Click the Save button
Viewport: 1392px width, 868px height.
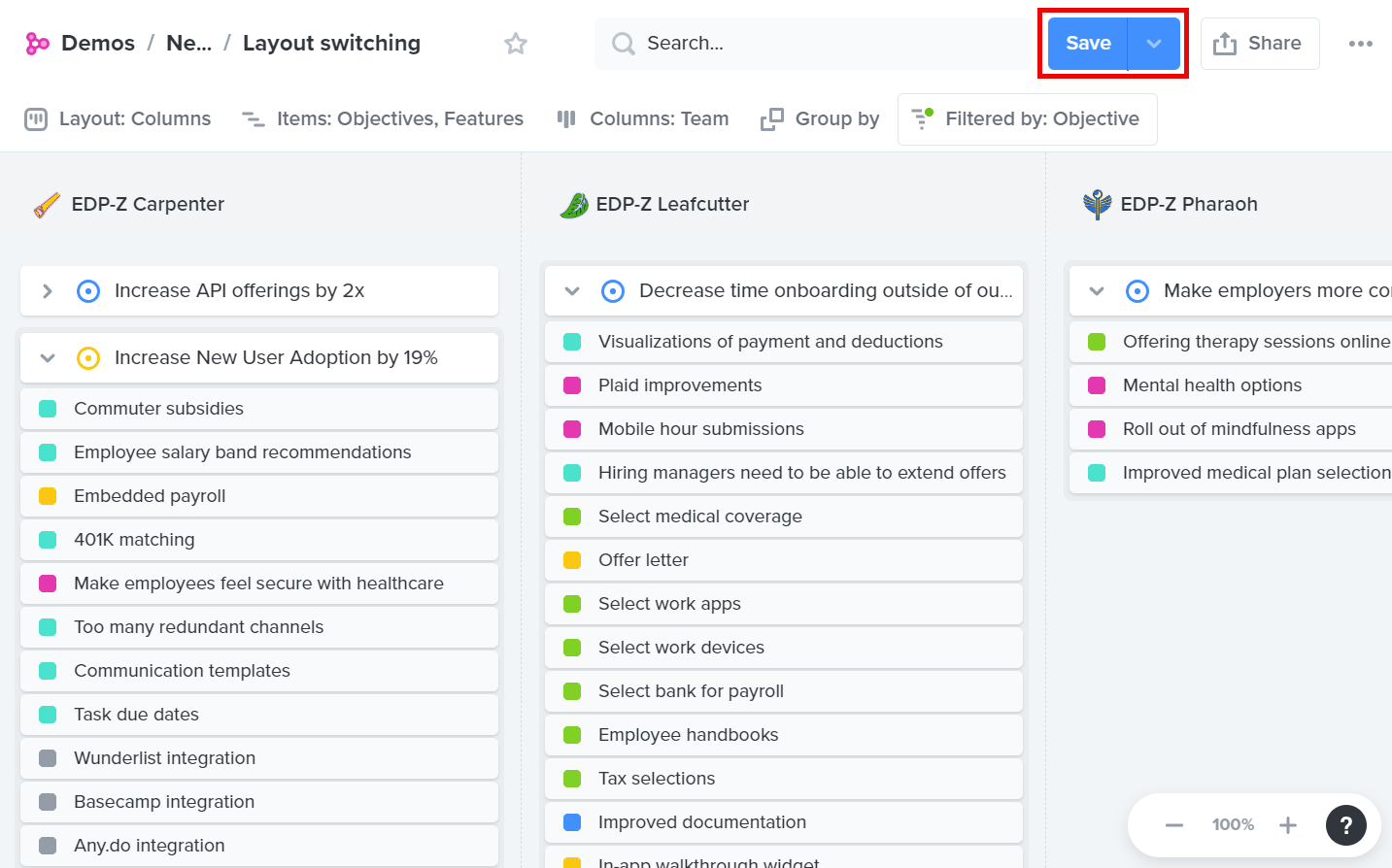pyautogui.click(x=1088, y=43)
